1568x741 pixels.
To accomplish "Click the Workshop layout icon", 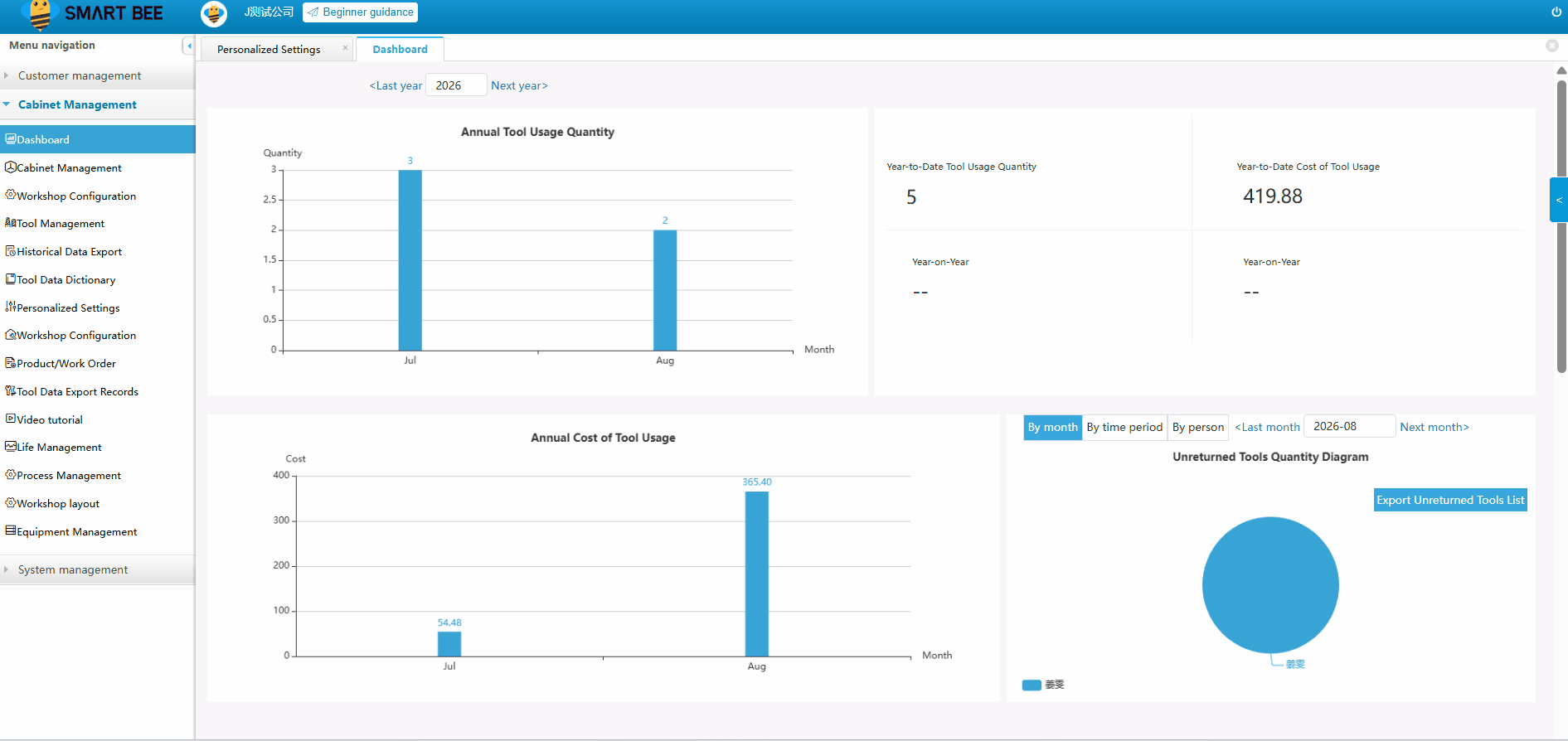I will pyautogui.click(x=11, y=502).
